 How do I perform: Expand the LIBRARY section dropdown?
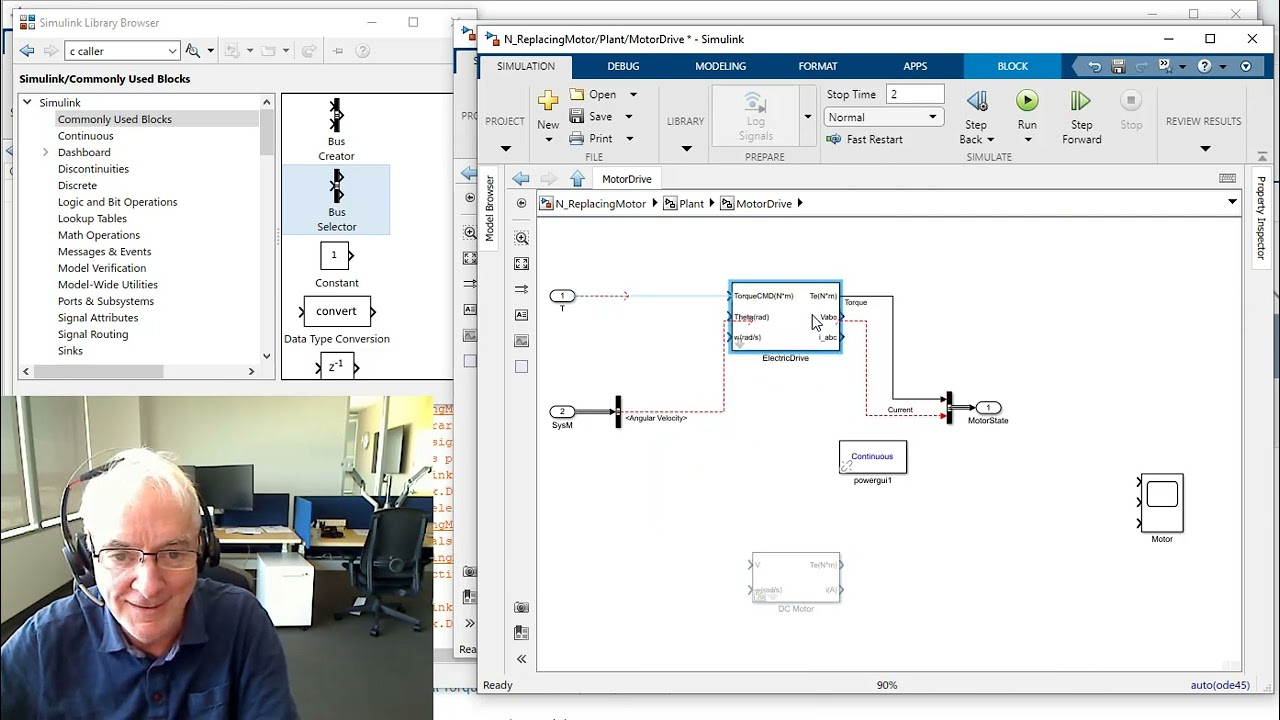(686, 149)
